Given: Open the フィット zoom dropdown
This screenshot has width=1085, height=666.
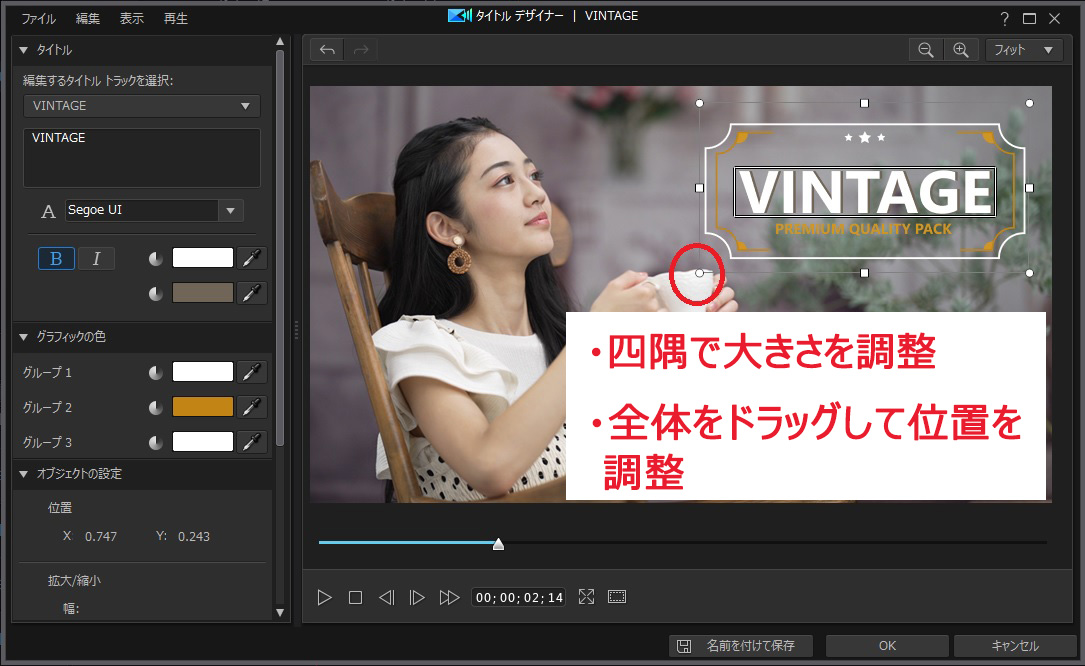Looking at the screenshot, I should [1024, 50].
